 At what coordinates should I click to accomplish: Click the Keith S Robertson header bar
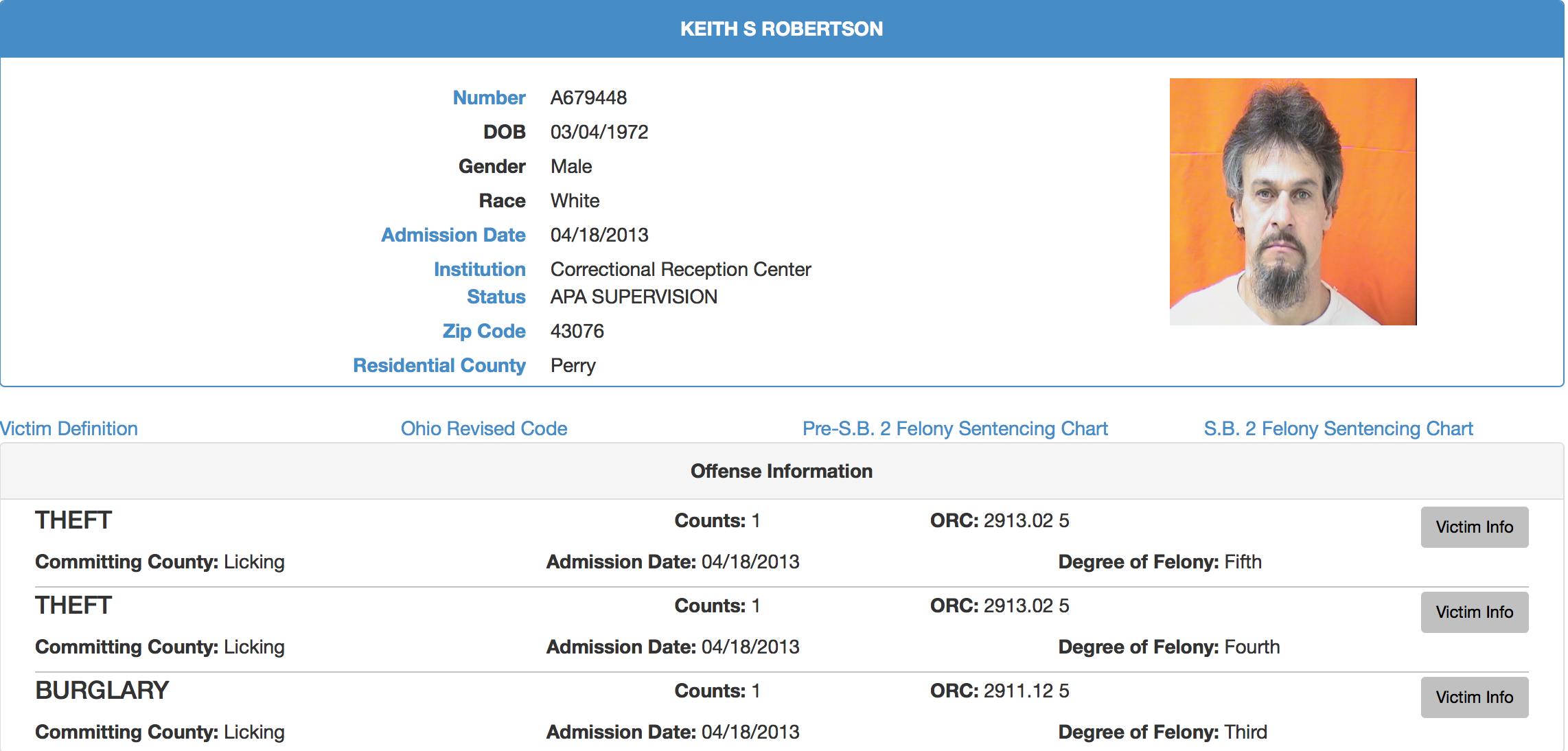782,29
